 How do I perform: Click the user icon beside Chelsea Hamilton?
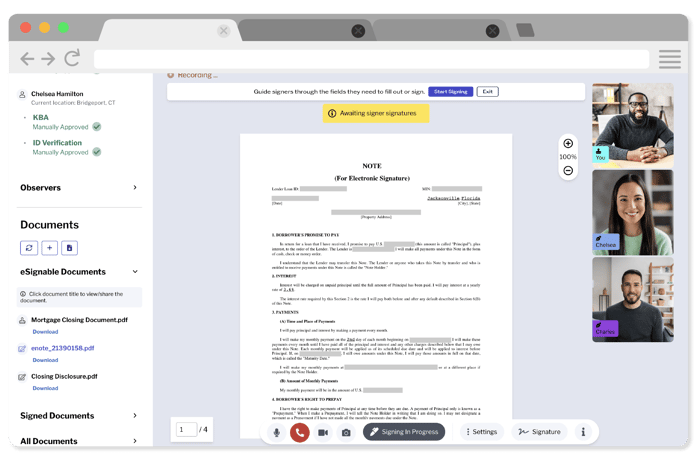(x=22, y=95)
